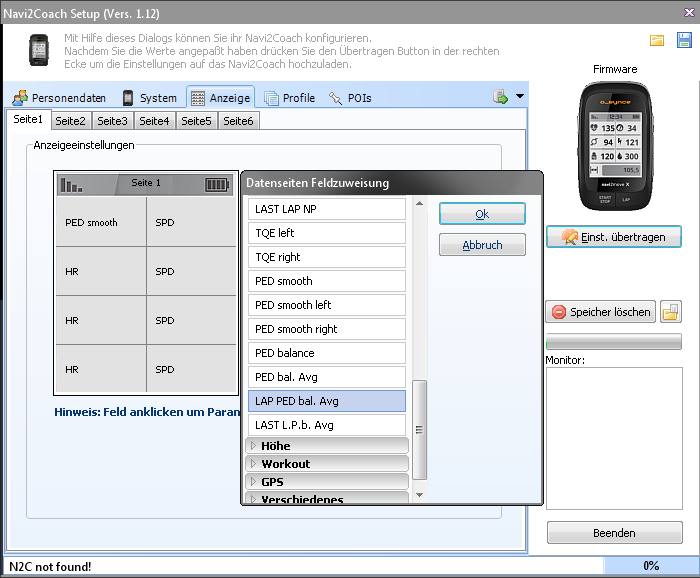Expand the Verschiedenes category
Screen dimensions: 700x578
[x=327, y=498]
